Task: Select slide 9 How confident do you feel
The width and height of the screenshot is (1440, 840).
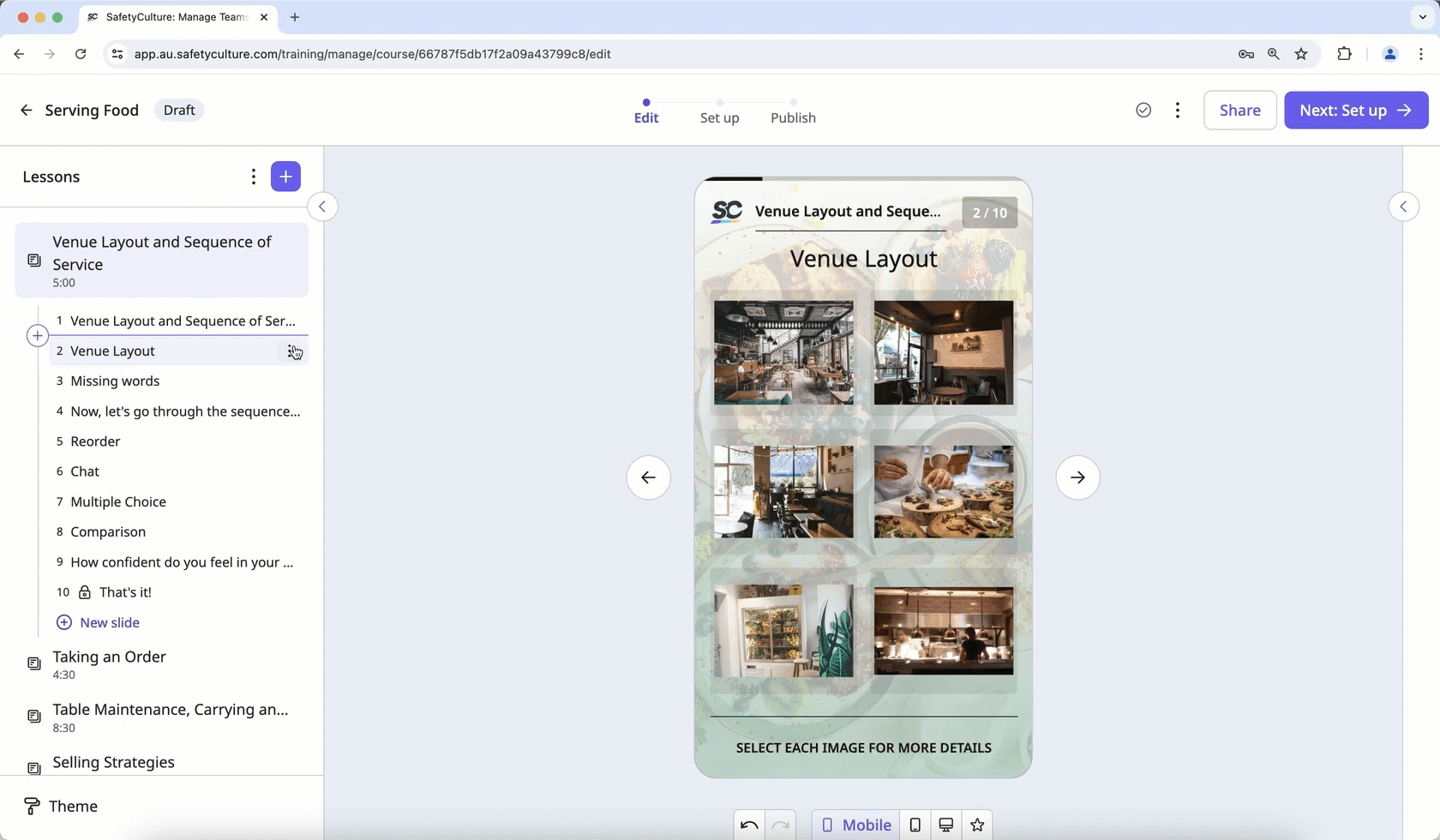Action: click(177, 562)
